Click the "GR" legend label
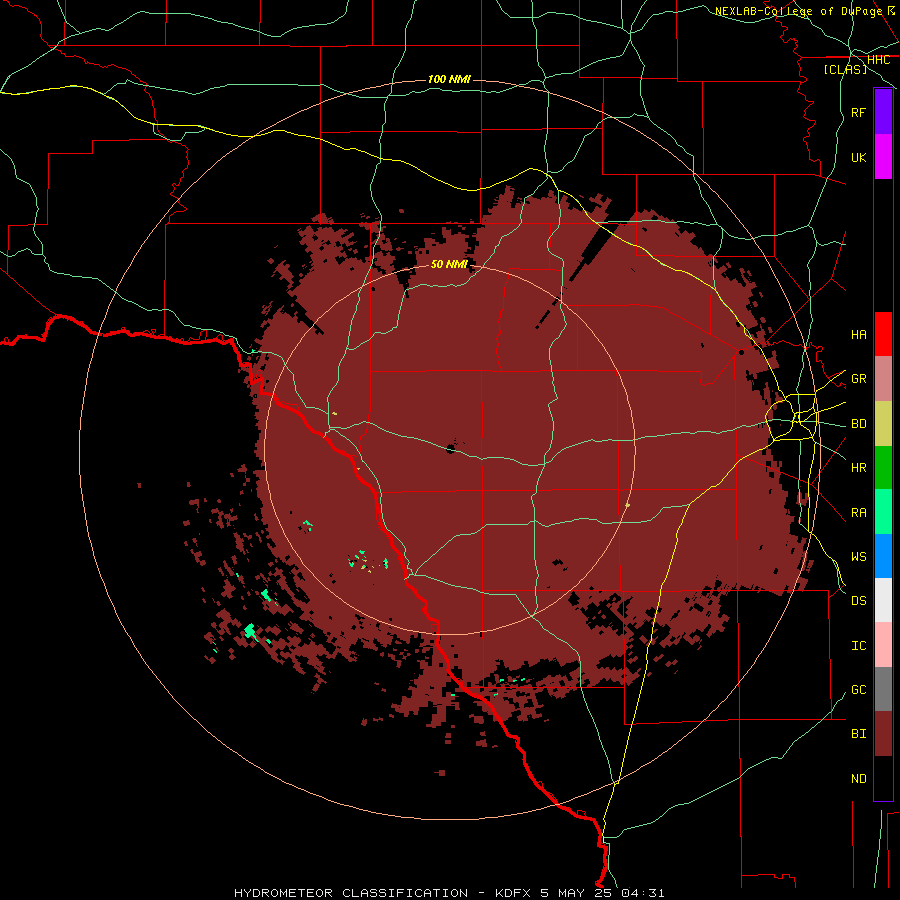The image size is (900, 900). pyautogui.click(x=858, y=379)
